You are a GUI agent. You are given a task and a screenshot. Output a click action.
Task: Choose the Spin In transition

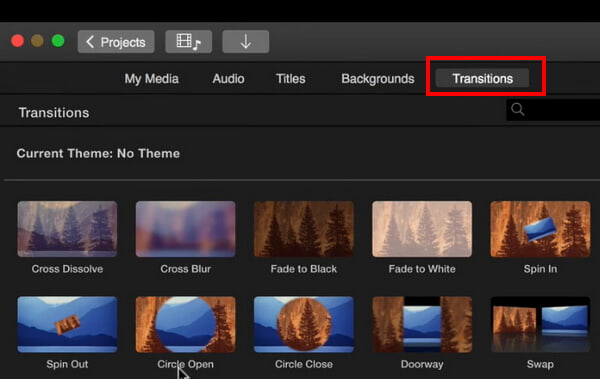540,229
